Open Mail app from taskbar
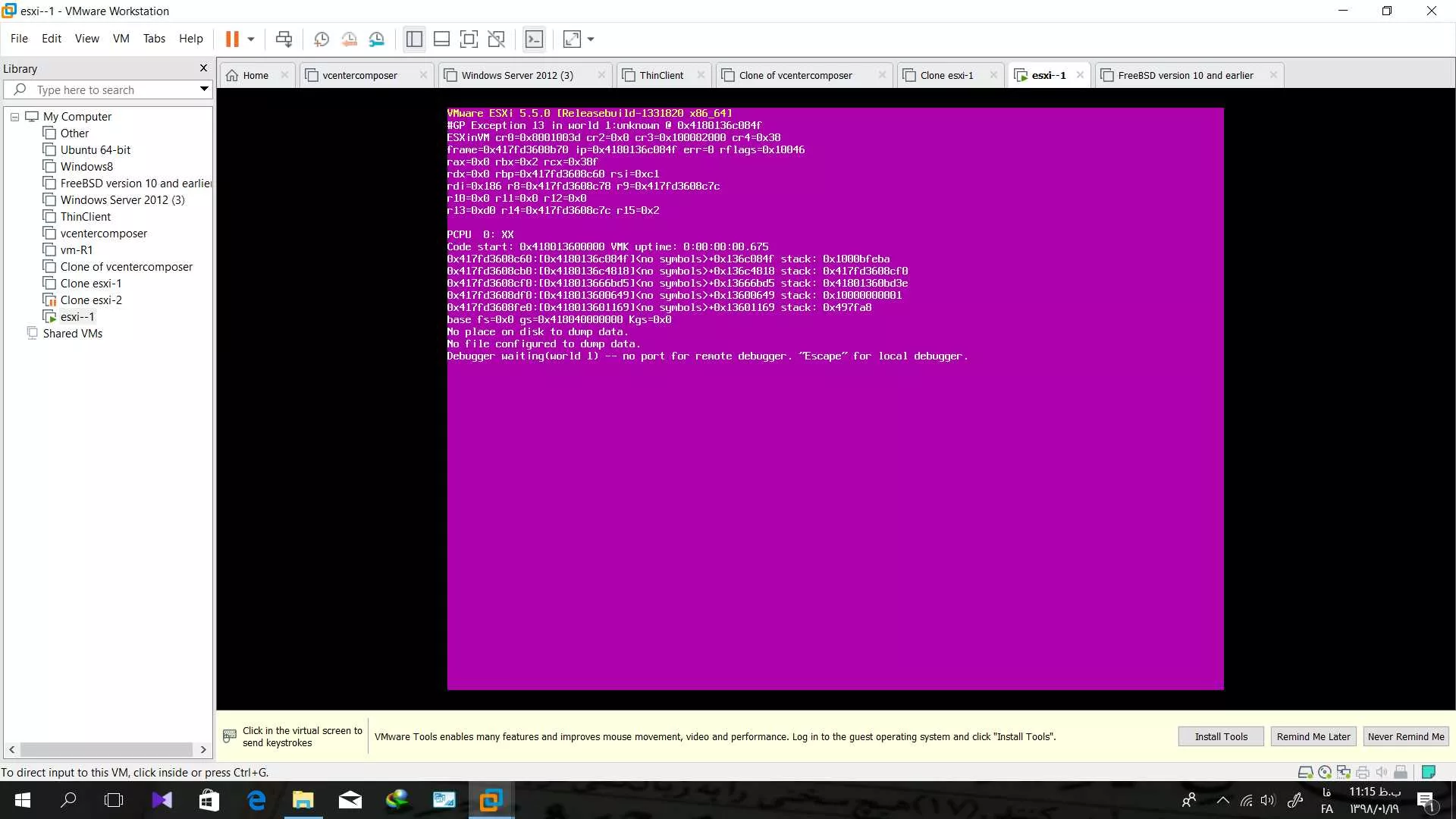The height and width of the screenshot is (819, 1456). tap(350, 800)
